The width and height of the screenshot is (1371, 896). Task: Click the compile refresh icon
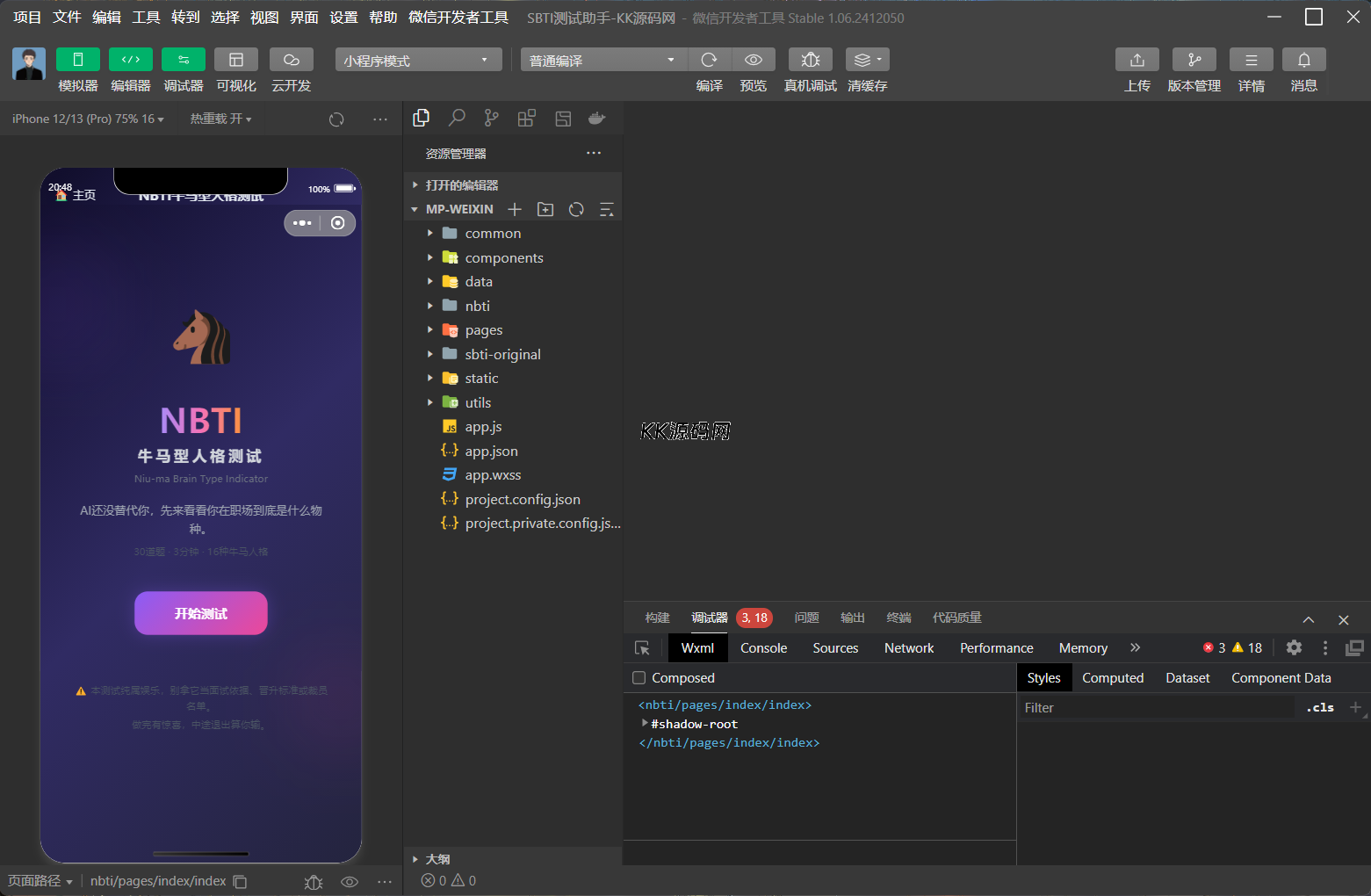coord(709,60)
